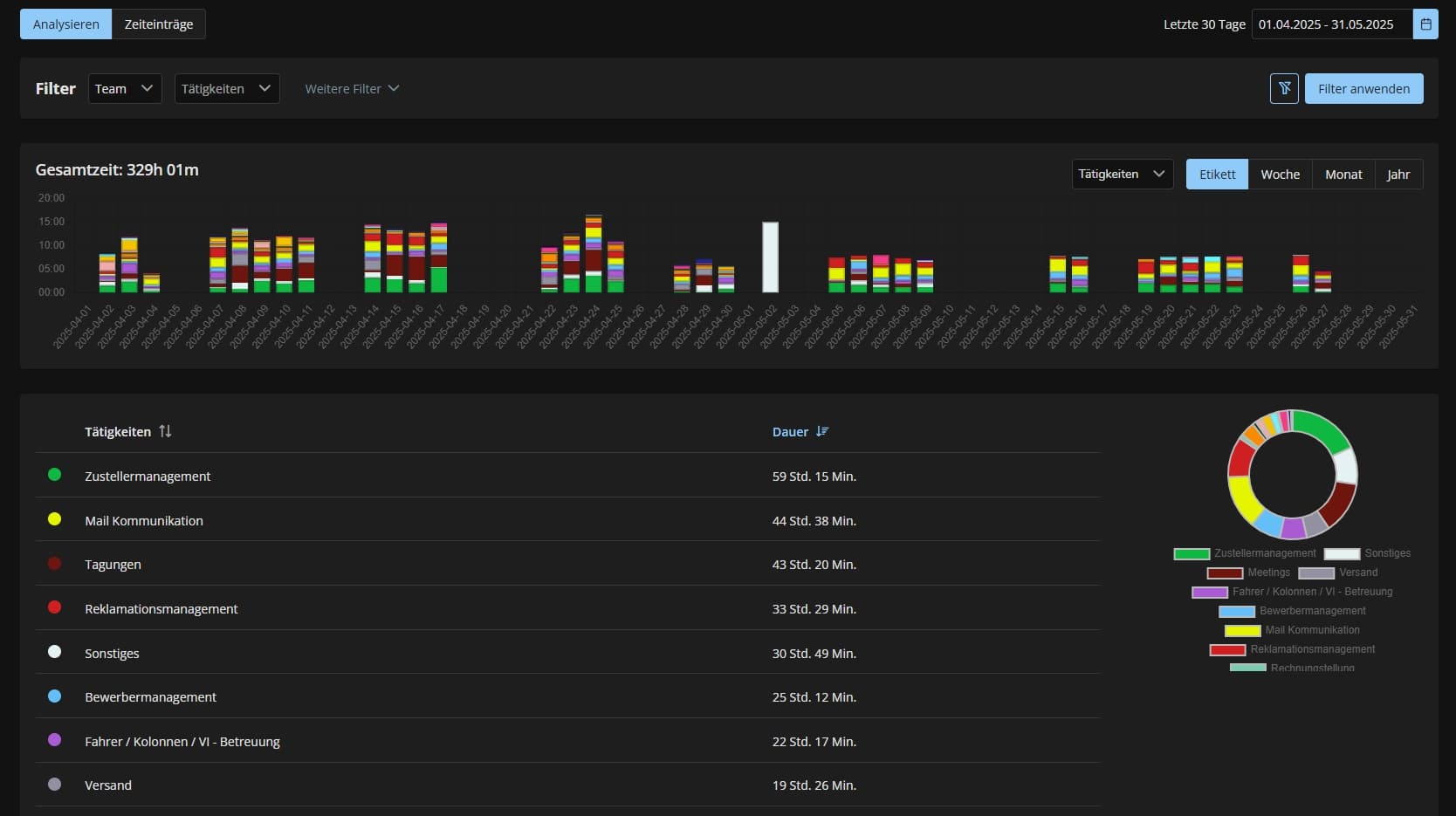
Task: Click the green dot beside Zustellermanagement row
Action: click(54, 475)
